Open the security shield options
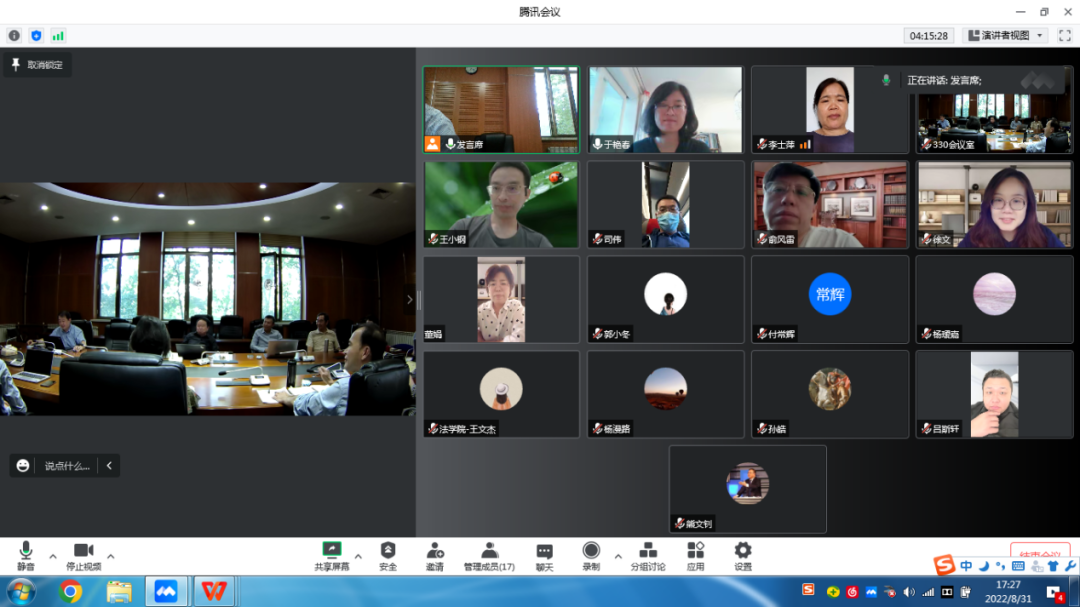 click(x=388, y=556)
